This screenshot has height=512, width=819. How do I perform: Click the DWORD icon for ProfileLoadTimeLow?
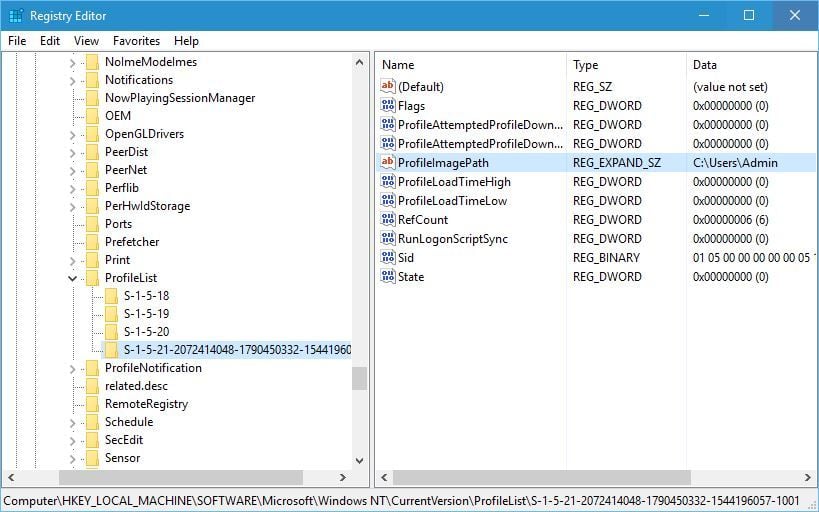click(x=388, y=201)
